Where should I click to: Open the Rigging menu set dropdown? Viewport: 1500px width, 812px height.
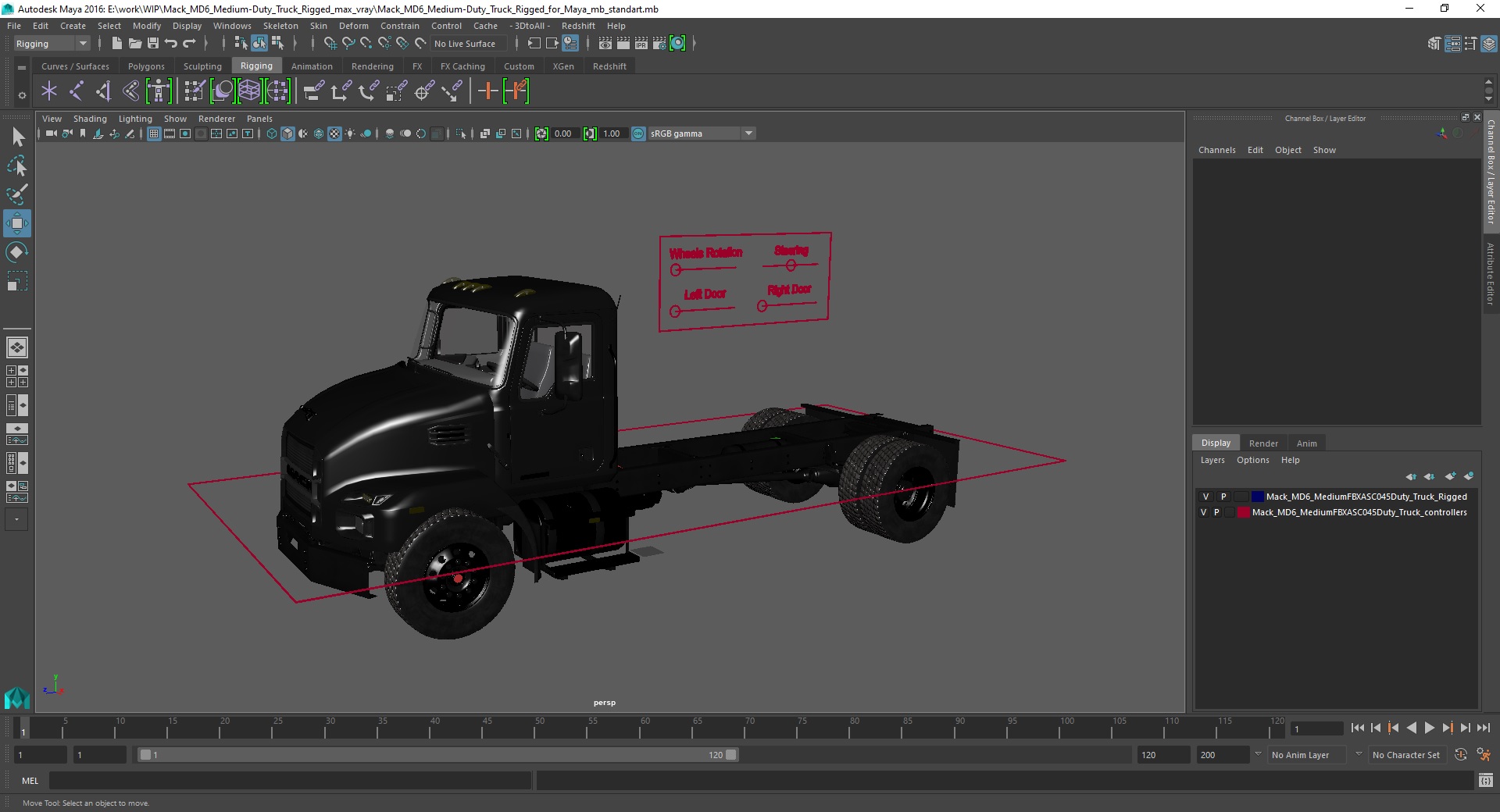point(52,44)
